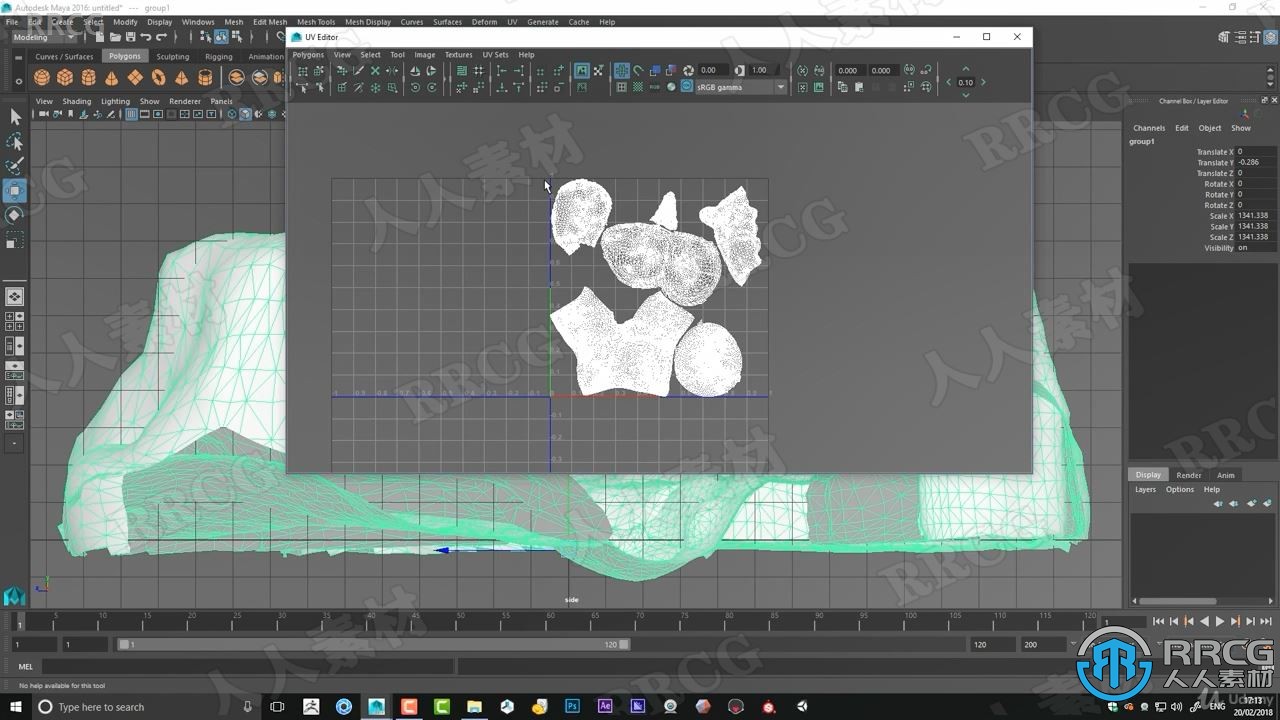Create a polygon Cylinder from shelf
The image size is (1280, 720).
pyautogui.click(x=88, y=77)
